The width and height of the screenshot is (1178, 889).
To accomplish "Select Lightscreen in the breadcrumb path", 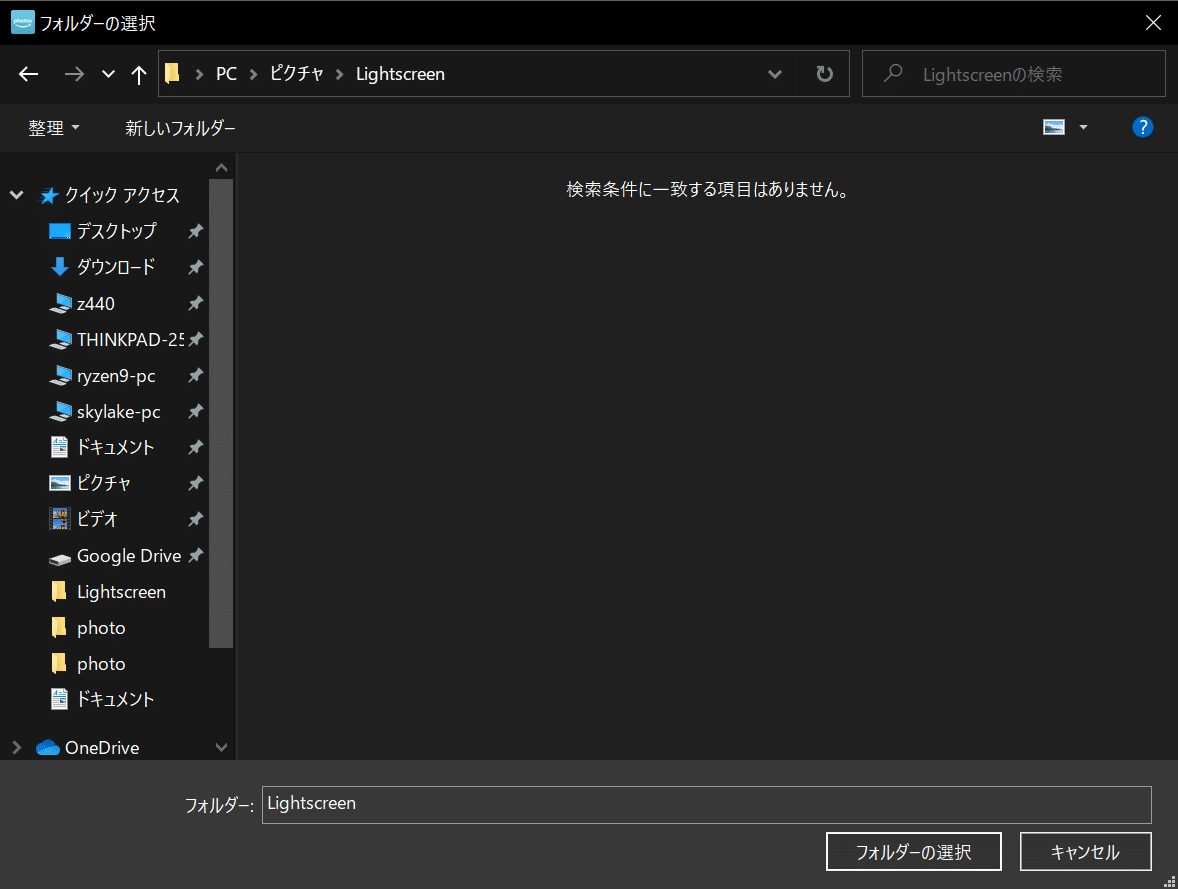I will pos(400,74).
